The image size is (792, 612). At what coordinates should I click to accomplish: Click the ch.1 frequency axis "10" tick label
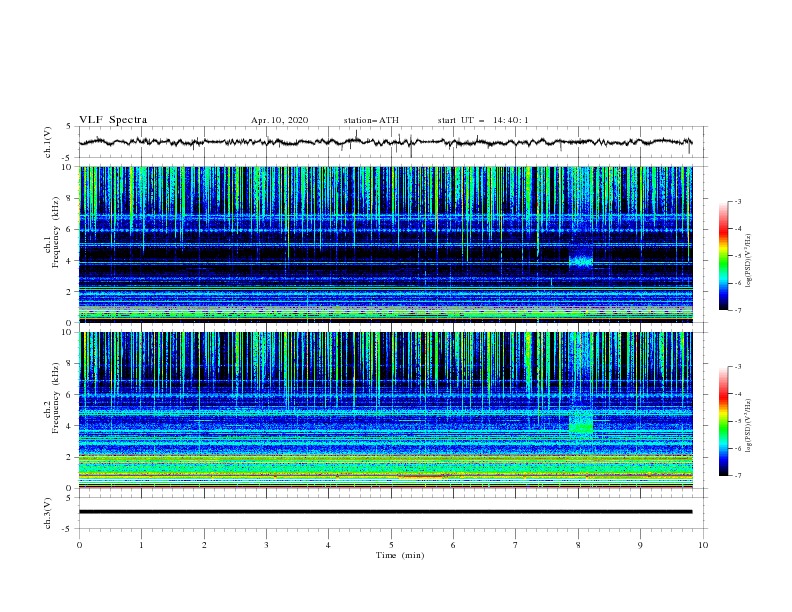point(69,167)
